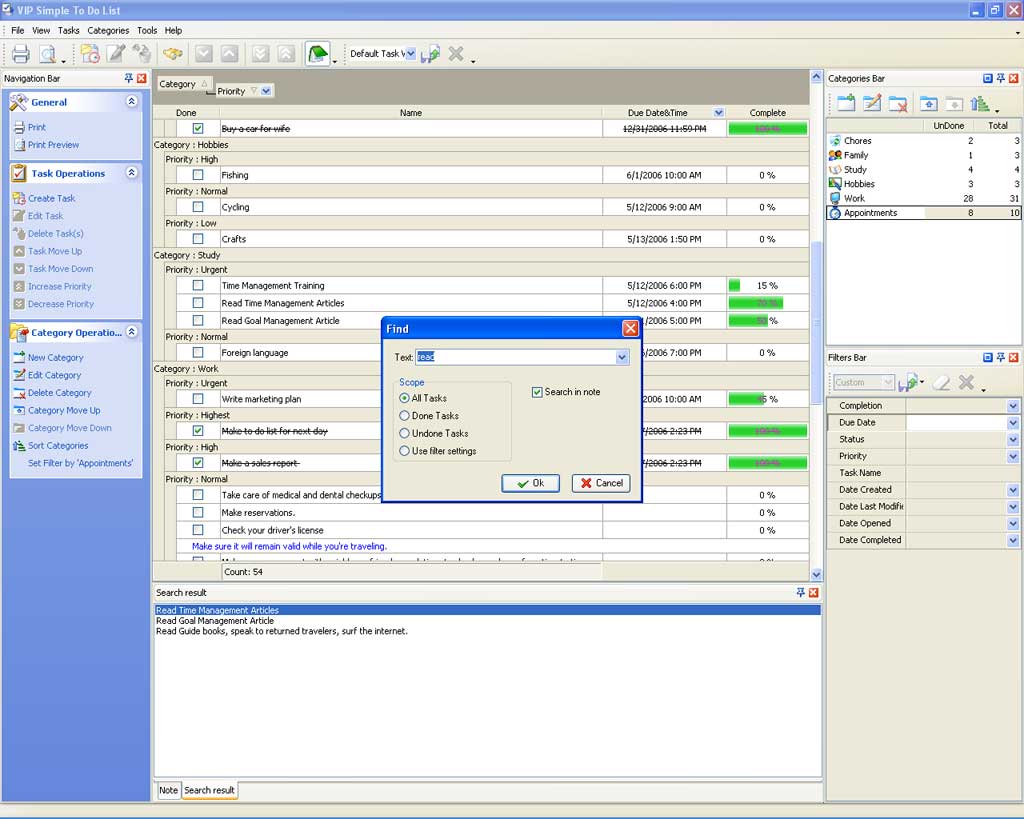
Task: Collapse the General navigation section
Action: click(x=132, y=102)
